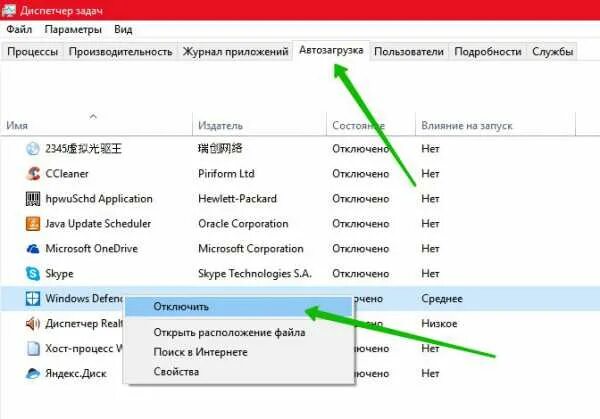
Task: Select the Автозагрузка tab
Action: pos(331,50)
